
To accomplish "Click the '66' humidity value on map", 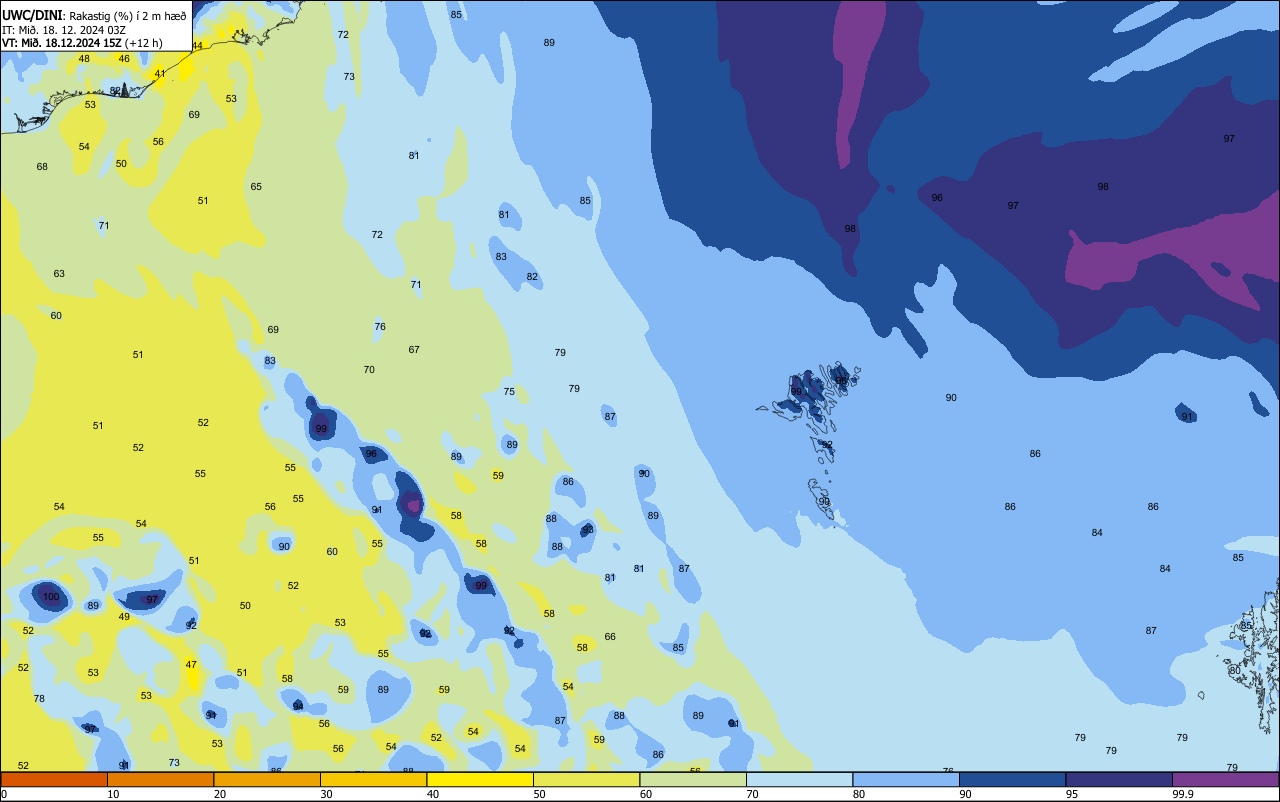I will pos(610,636).
